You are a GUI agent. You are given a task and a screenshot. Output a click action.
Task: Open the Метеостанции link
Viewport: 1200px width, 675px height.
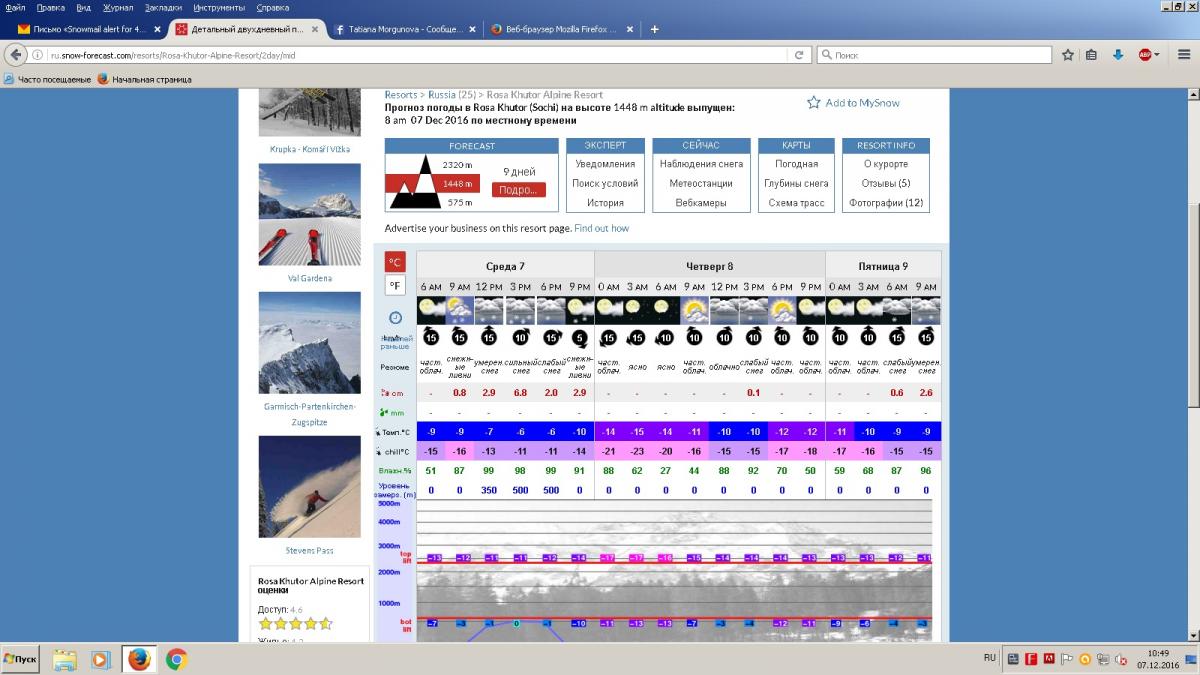click(701, 183)
